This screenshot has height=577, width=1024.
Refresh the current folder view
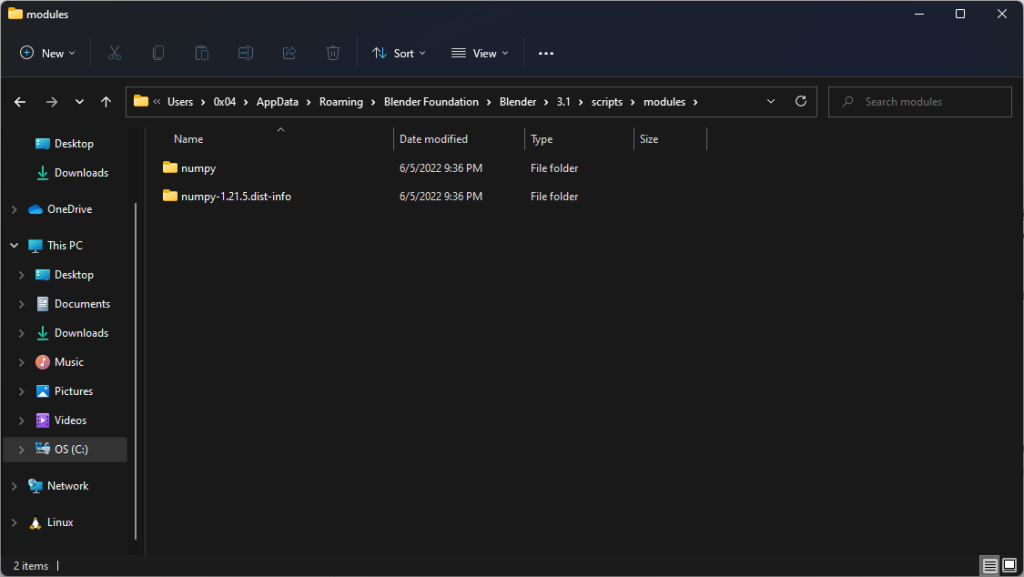800,101
